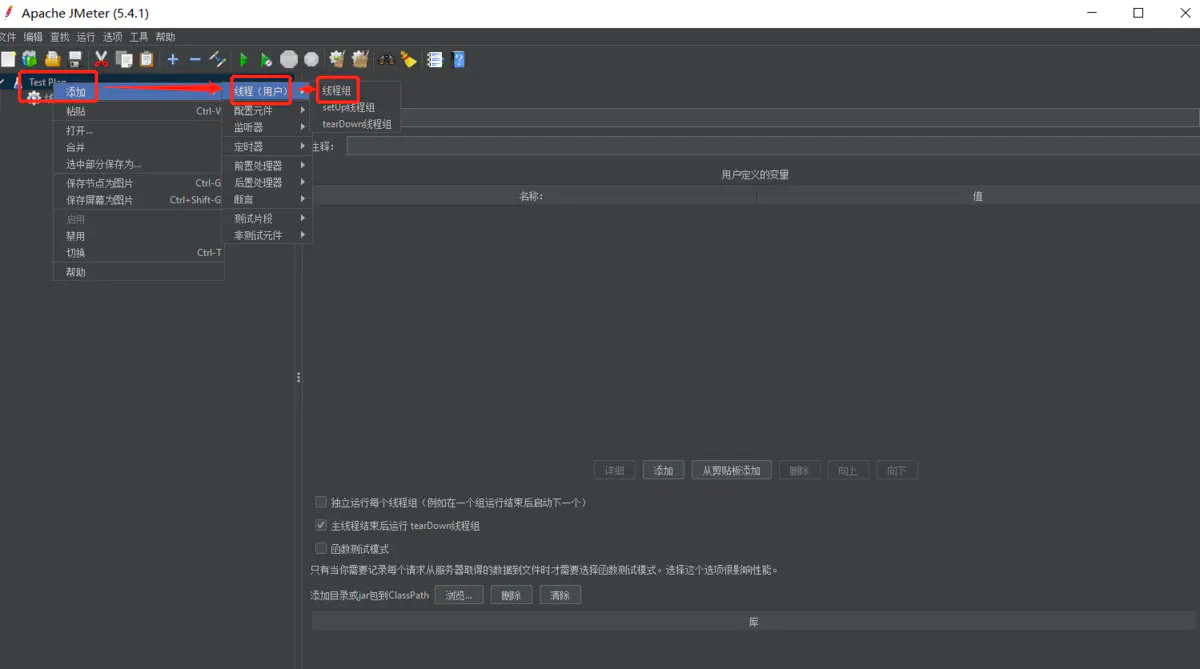Choose 切换 in the context menu
The image size is (1200, 669).
click(139, 253)
